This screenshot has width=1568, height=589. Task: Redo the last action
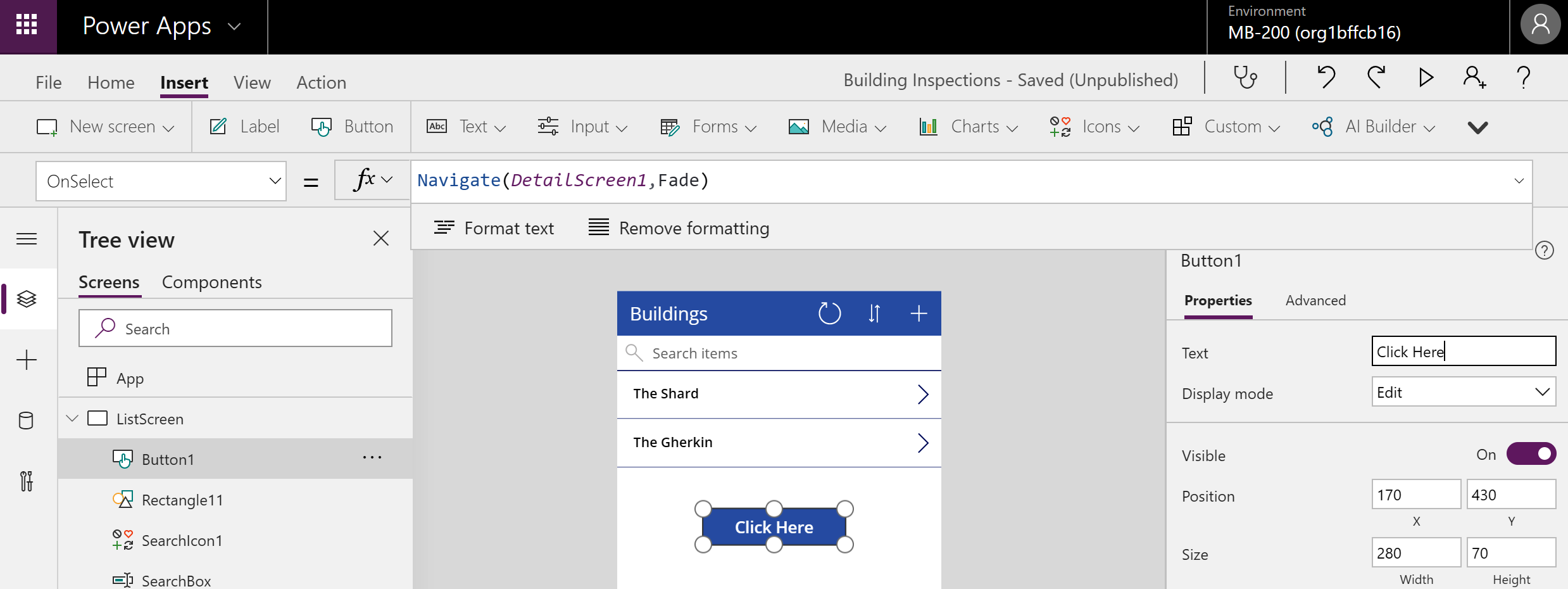1376,78
